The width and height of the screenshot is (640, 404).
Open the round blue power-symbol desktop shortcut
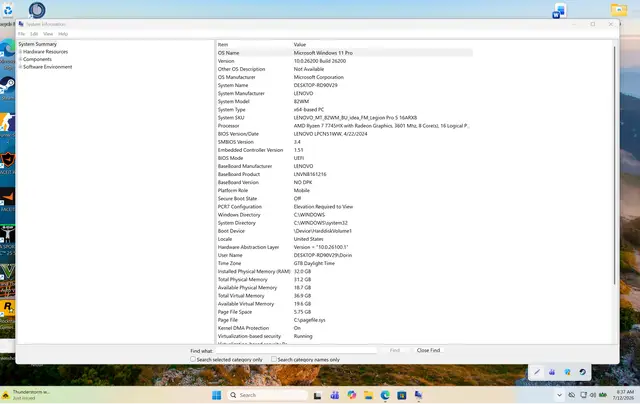[x=37, y=10]
